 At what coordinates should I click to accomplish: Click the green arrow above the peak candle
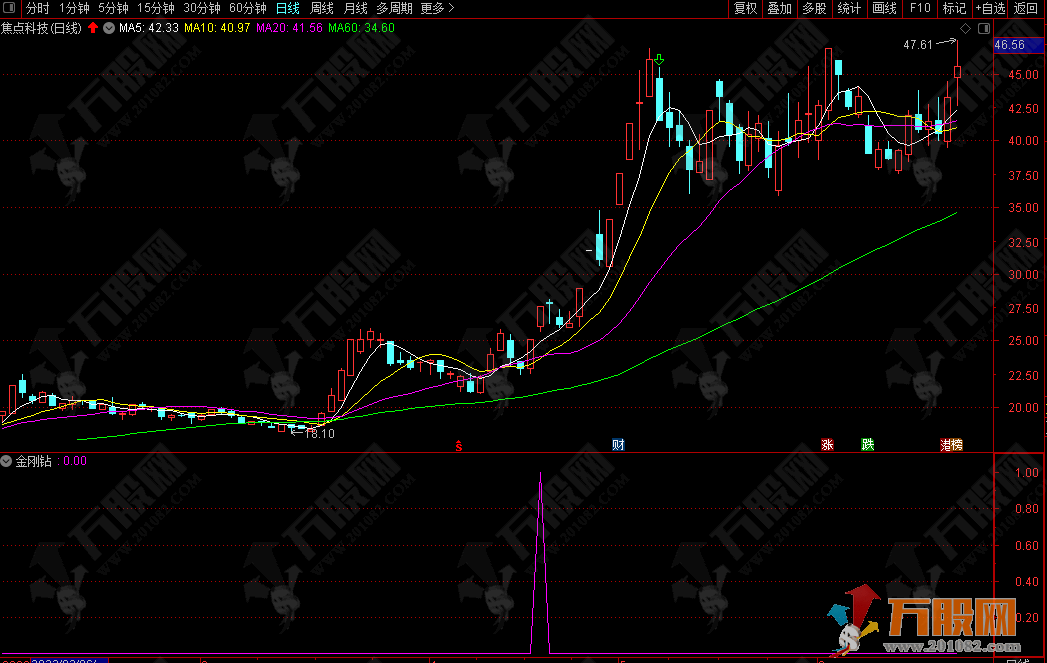coord(659,59)
